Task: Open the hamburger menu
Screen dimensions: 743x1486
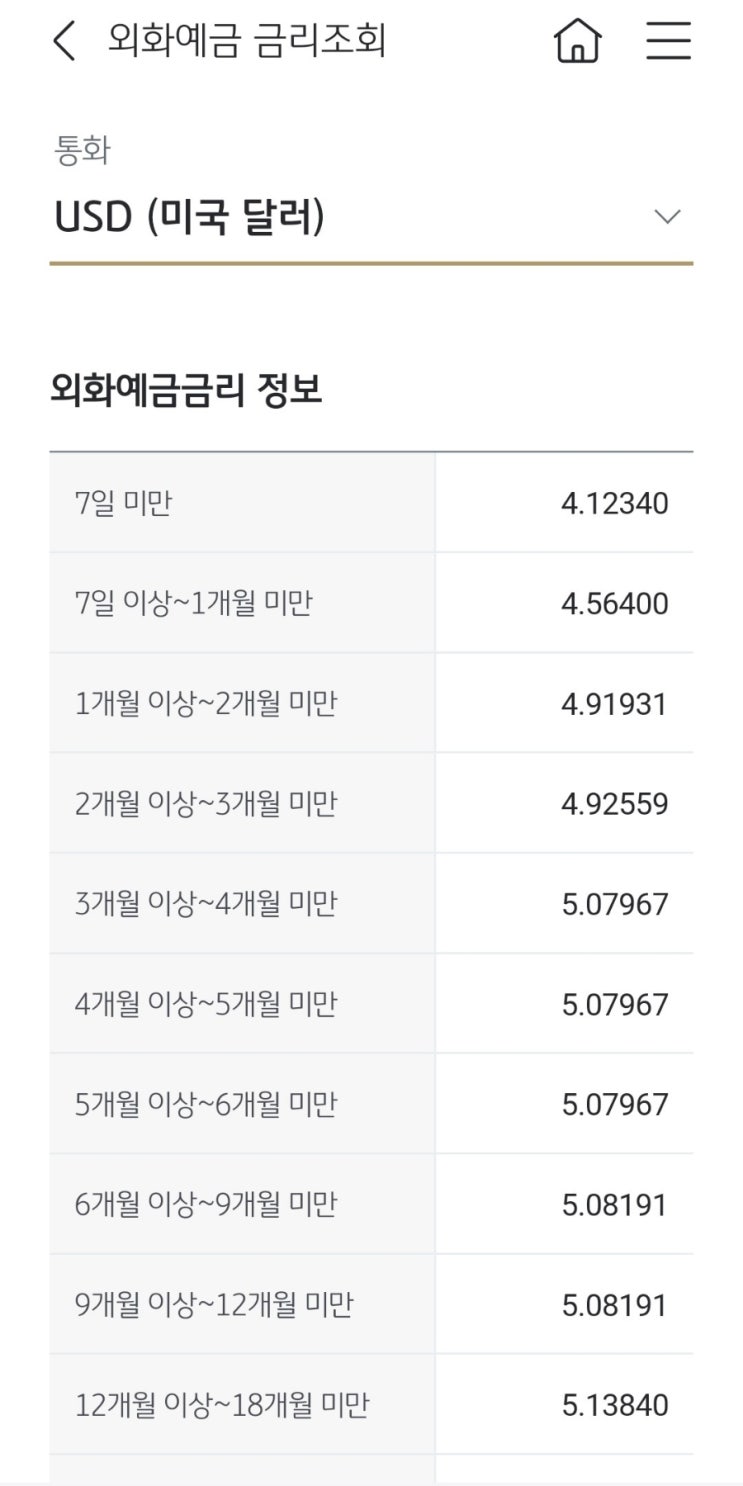Action: 668,42
